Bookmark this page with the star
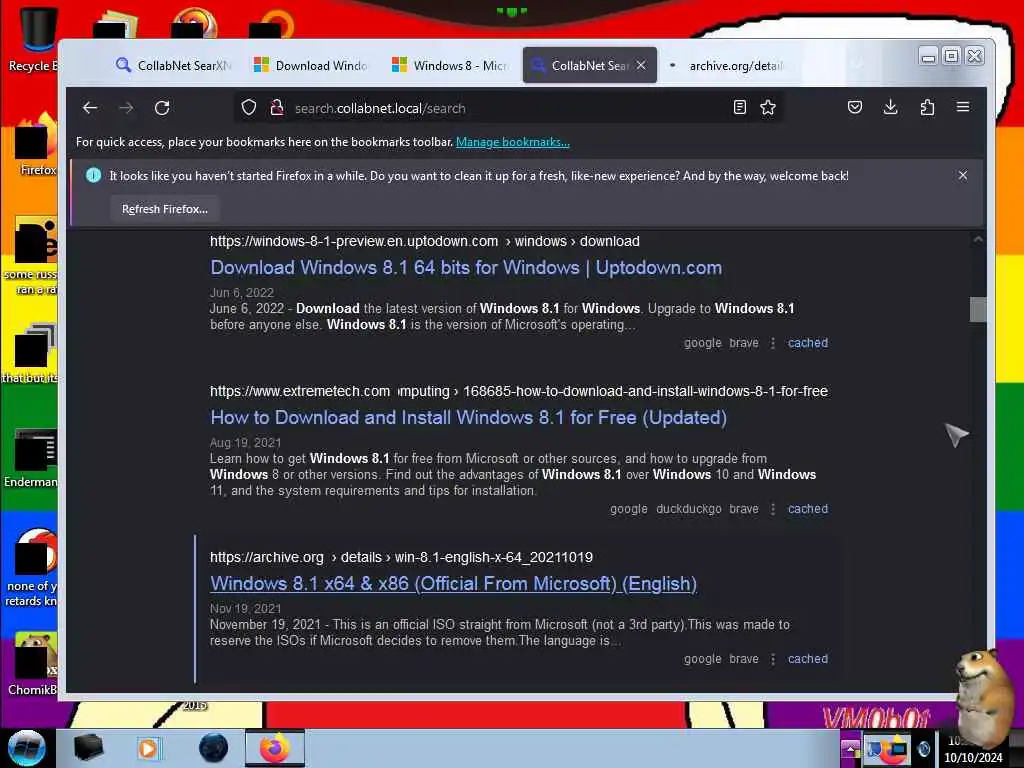Screen dimensions: 1024x768 pos(768,108)
